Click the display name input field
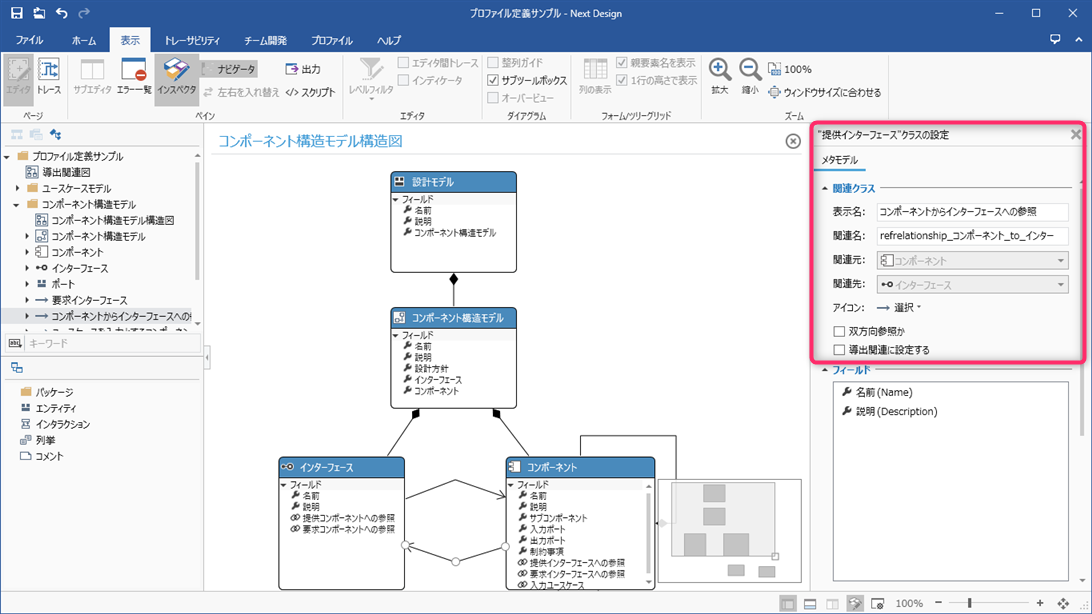Image resolution: width=1092 pixels, height=614 pixels. click(971, 212)
